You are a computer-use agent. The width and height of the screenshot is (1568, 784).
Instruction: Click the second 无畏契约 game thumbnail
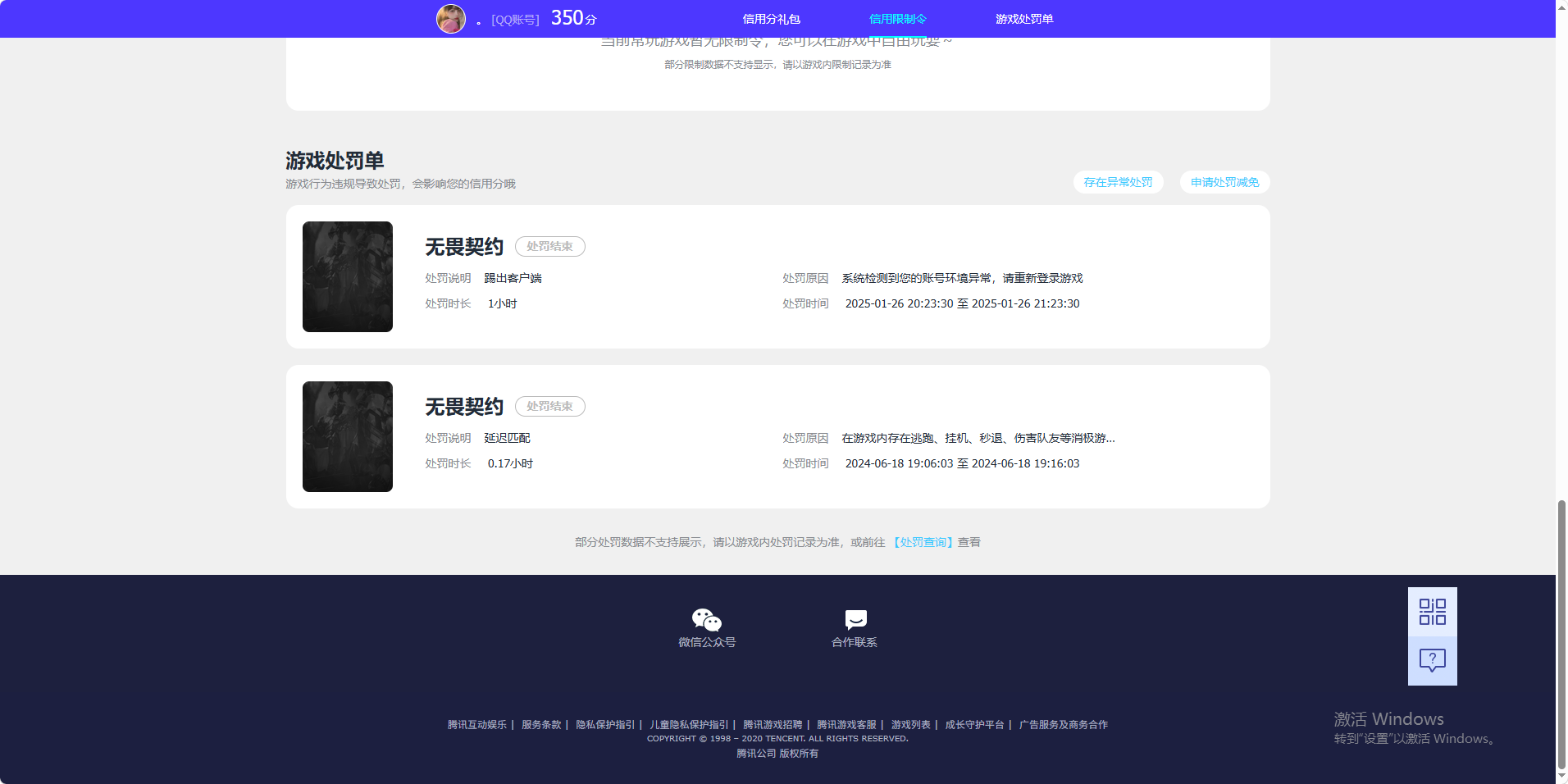(x=347, y=435)
